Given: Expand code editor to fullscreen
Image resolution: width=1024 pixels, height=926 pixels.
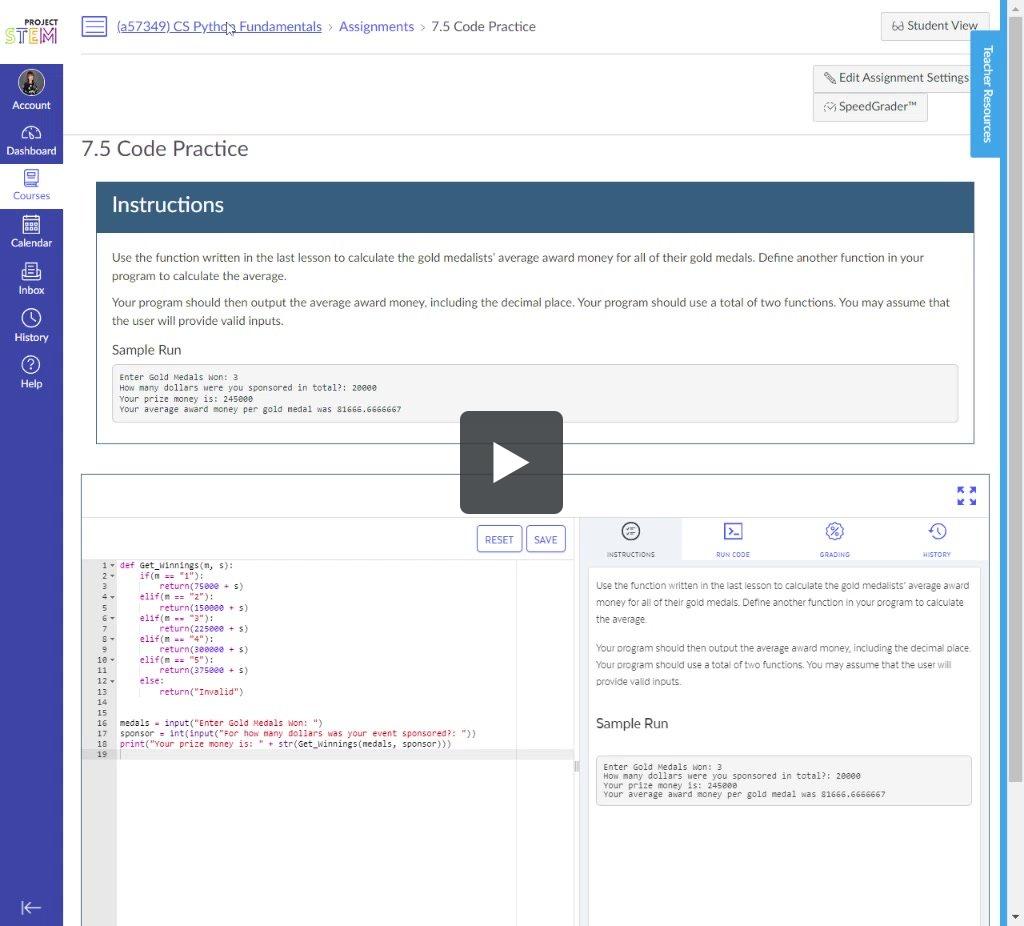Looking at the screenshot, I should pos(966,496).
